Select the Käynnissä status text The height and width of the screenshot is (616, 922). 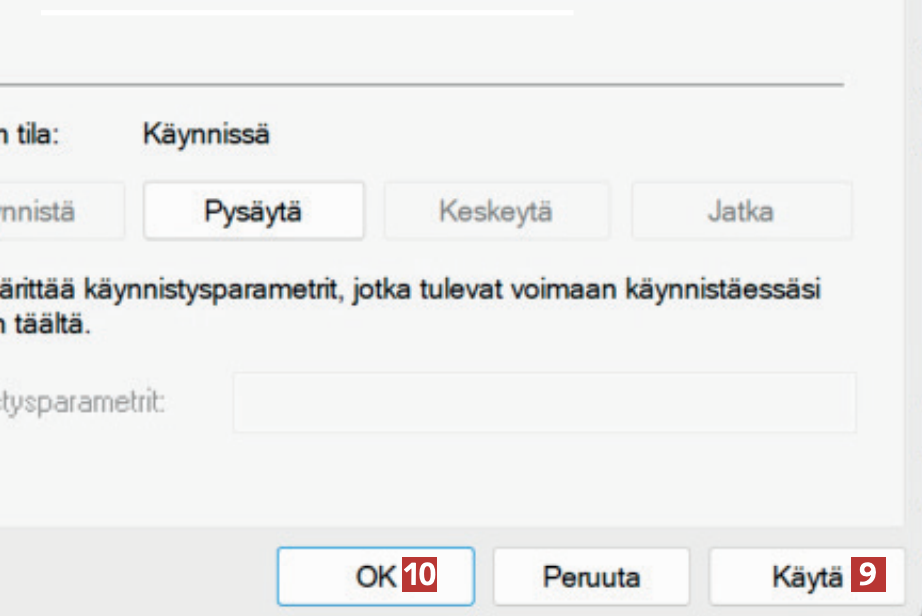(x=206, y=134)
